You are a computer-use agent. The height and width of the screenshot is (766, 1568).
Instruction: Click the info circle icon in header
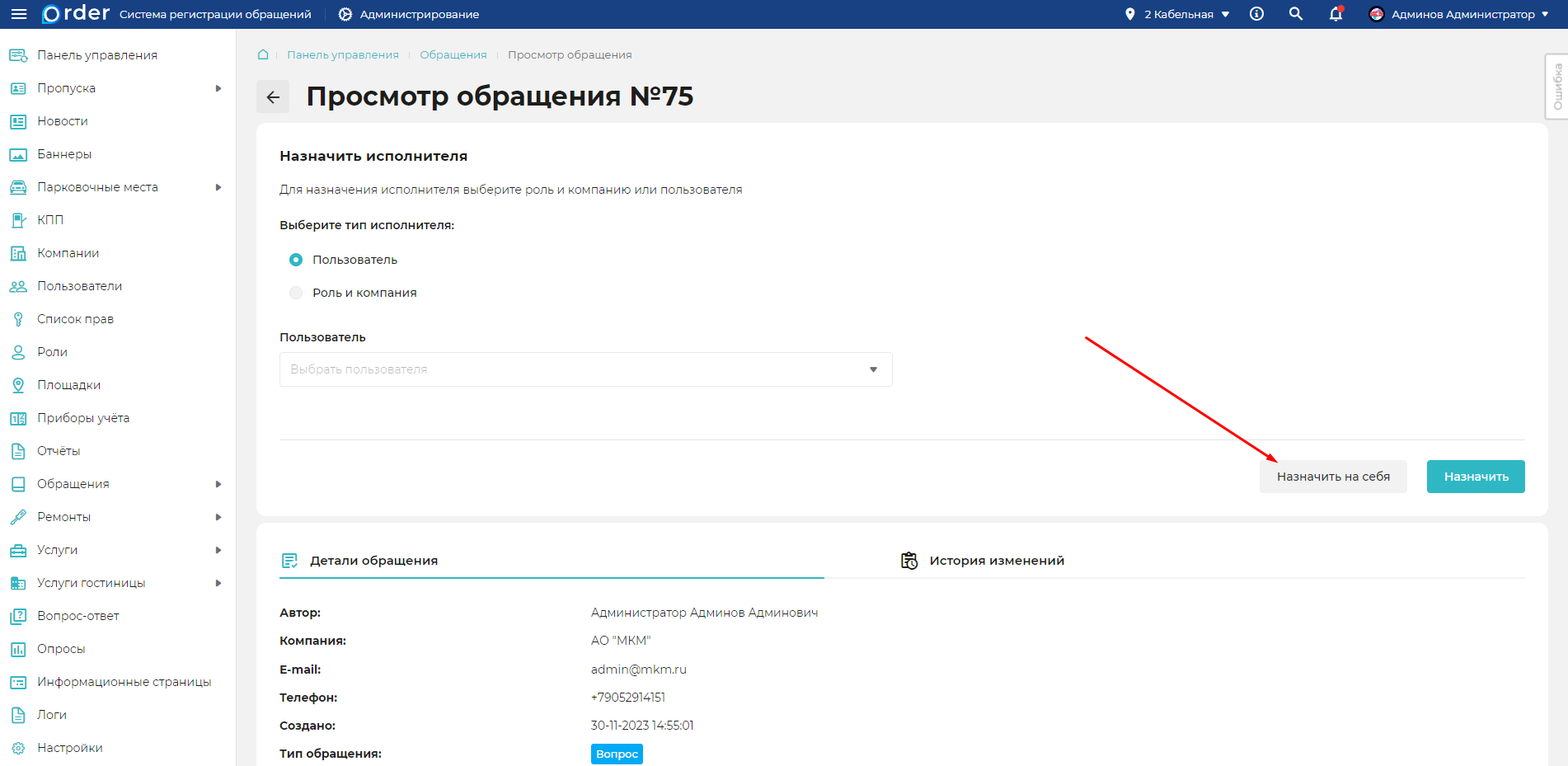pyautogui.click(x=1256, y=14)
